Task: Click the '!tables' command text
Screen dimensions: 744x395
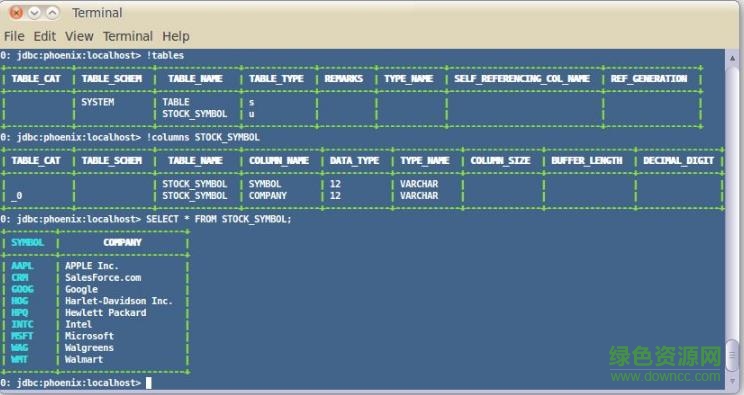Action: [x=165, y=56]
